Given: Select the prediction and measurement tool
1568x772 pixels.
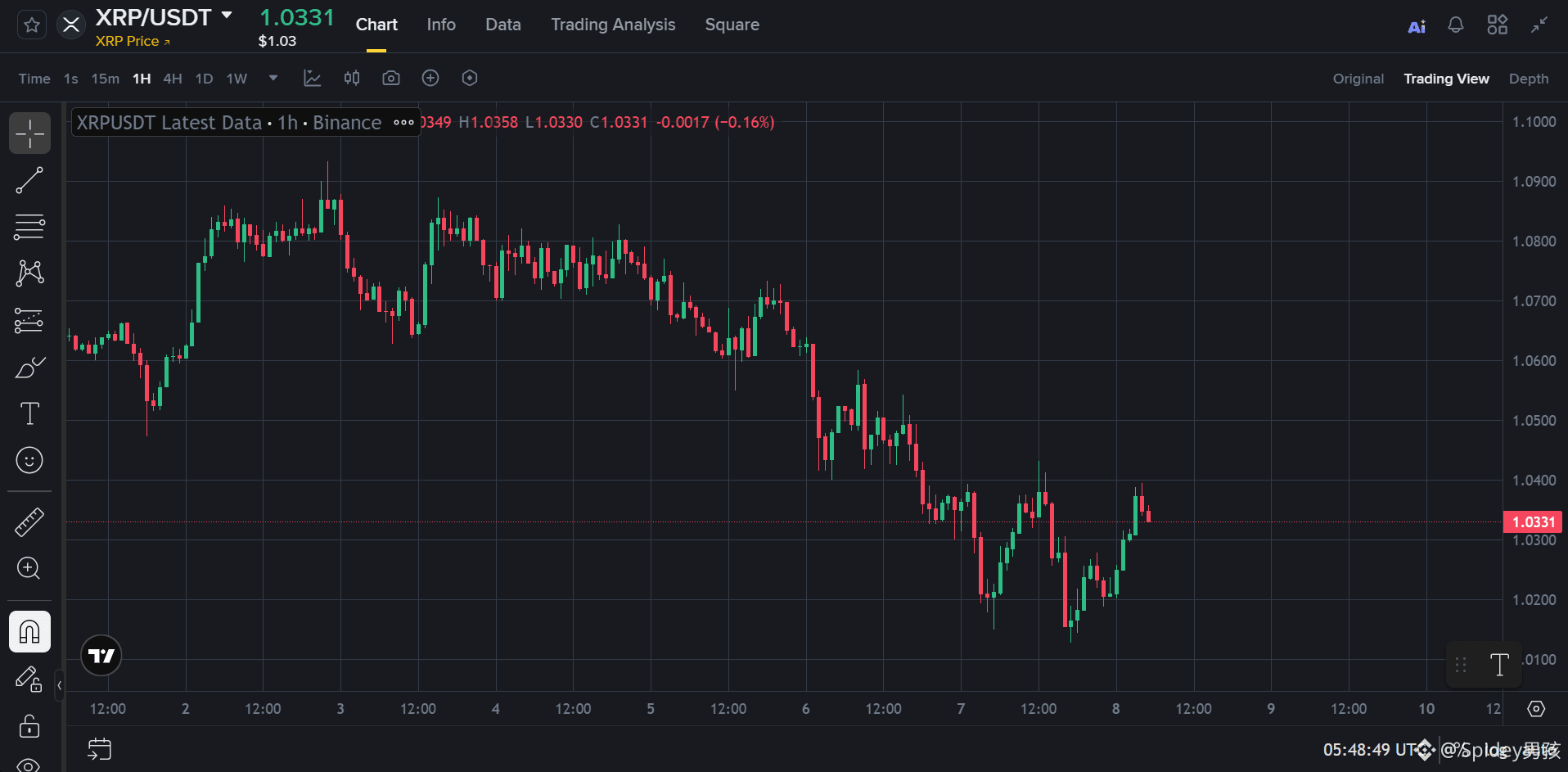Looking at the screenshot, I should point(29,320).
